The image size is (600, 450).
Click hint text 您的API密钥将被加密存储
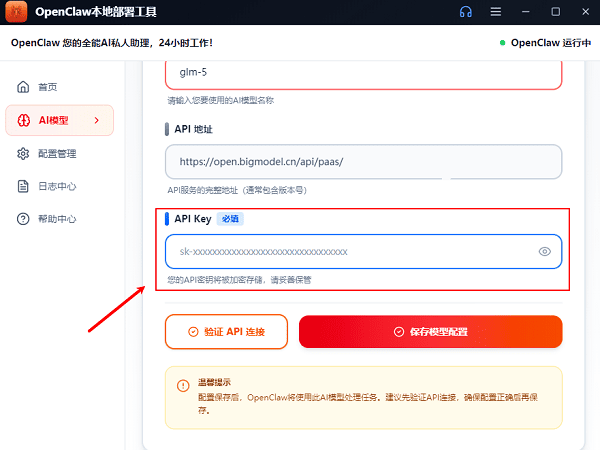click(239, 280)
